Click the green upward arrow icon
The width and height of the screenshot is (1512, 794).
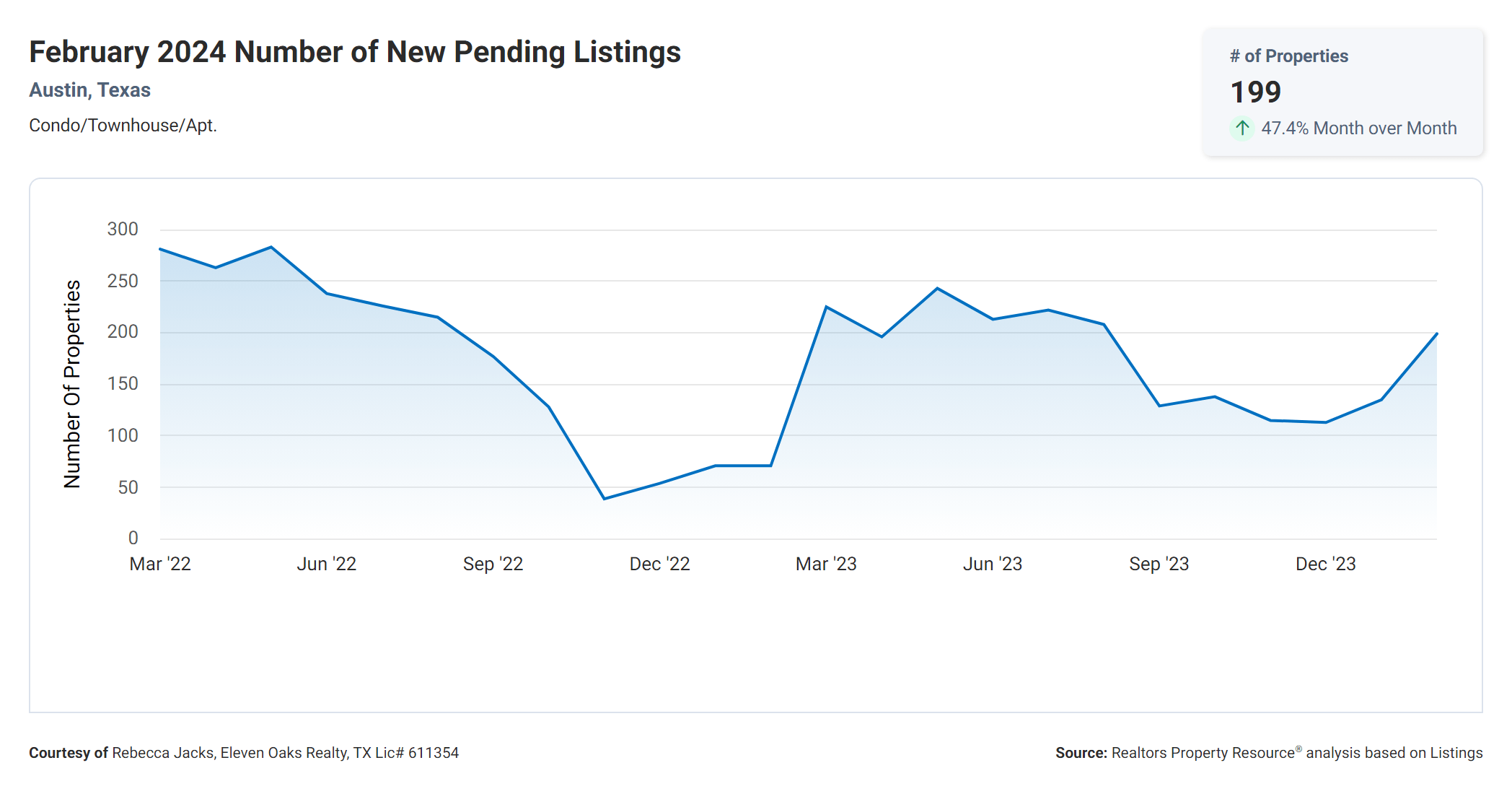coord(1241,128)
